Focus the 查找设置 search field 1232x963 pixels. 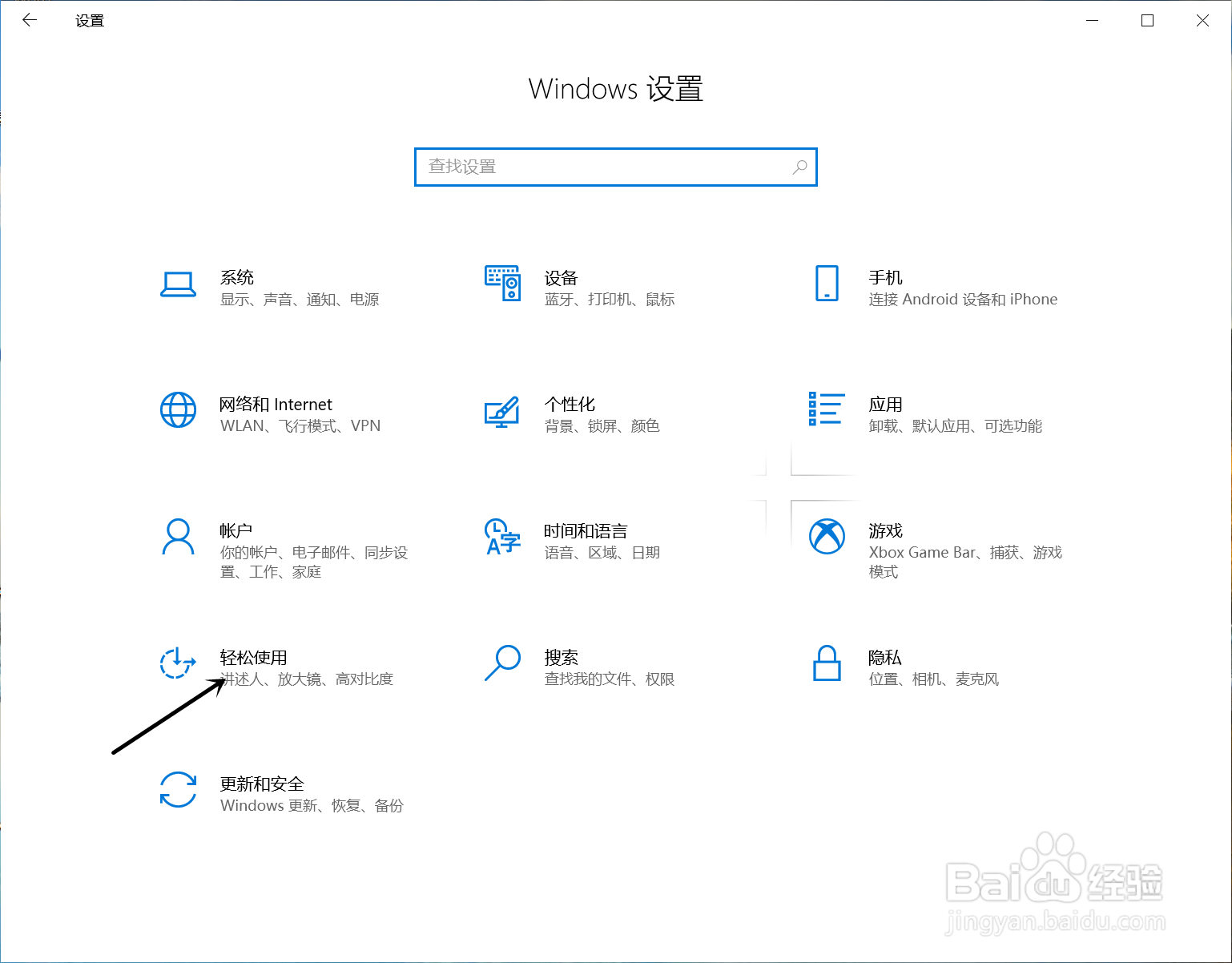(616, 167)
